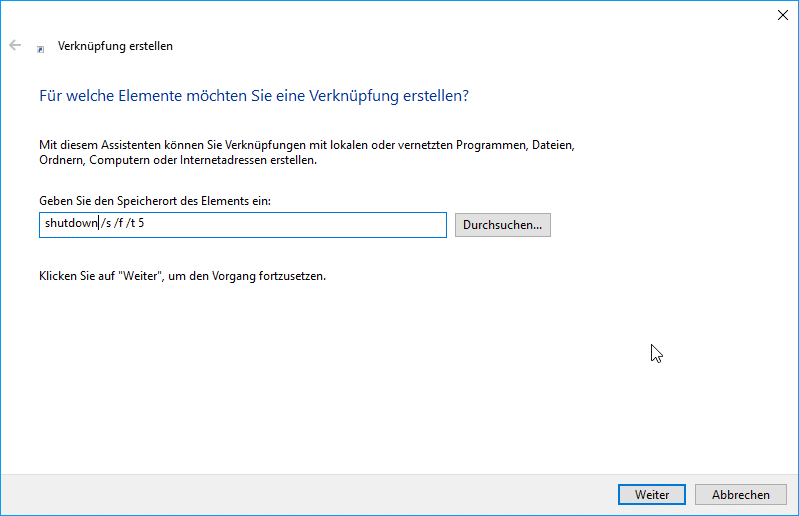Click the word shutdown in the text box
The width and height of the screenshot is (799, 516).
click(70, 225)
